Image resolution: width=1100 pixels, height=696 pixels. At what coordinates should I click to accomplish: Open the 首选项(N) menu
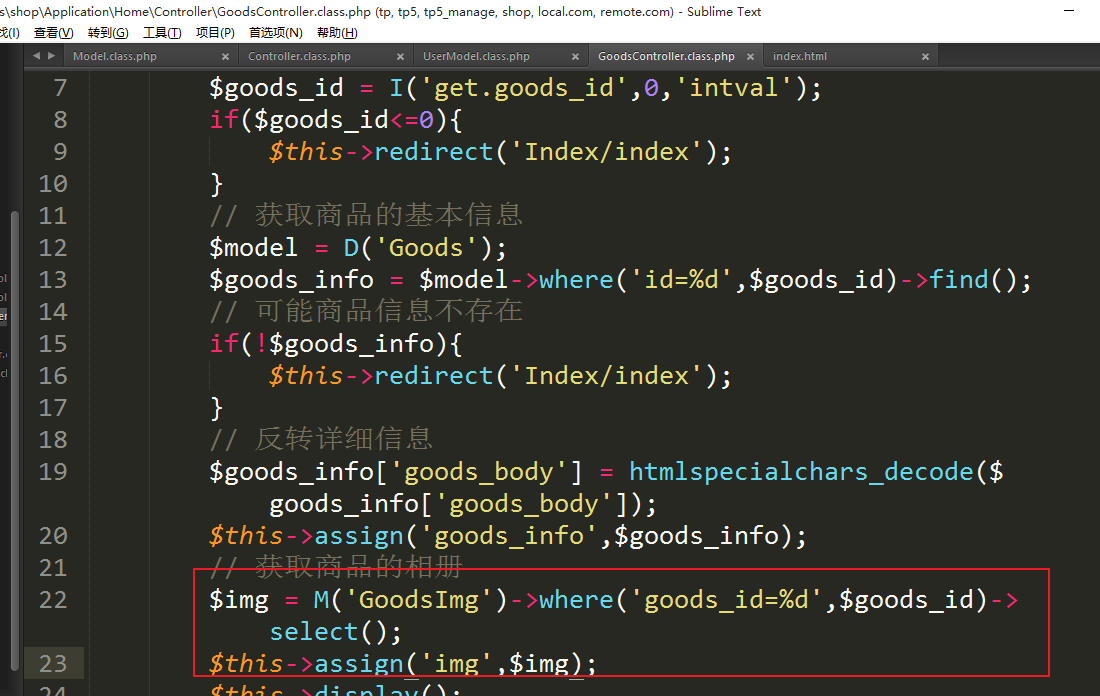tap(275, 33)
